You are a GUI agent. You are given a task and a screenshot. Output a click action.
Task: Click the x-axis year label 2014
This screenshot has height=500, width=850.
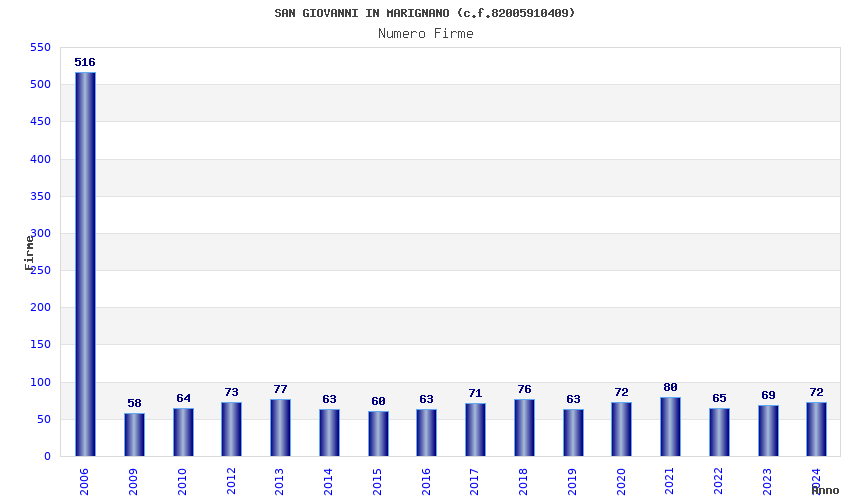[x=328, y=482]
